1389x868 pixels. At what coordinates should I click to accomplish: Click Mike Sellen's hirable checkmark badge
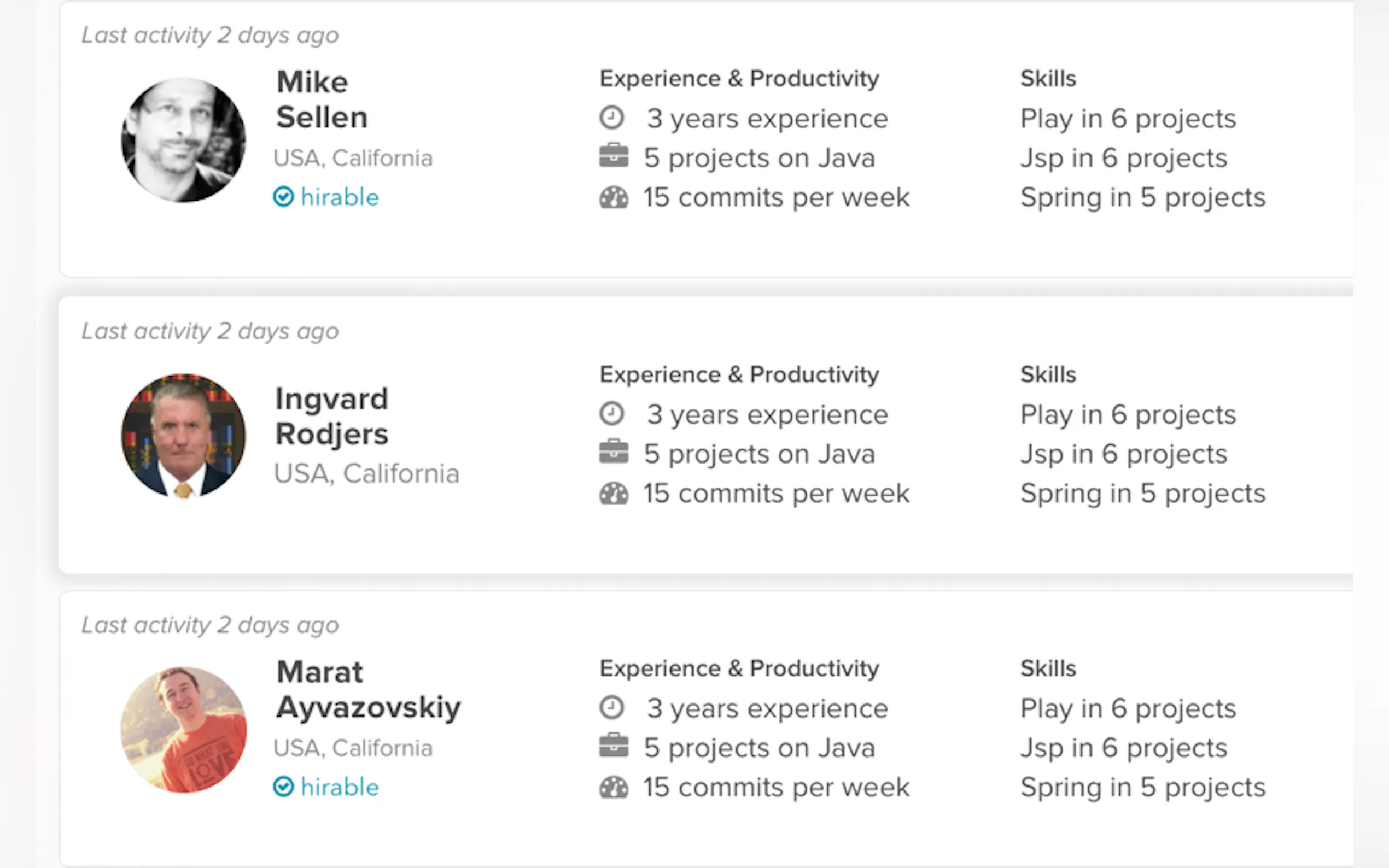click(x=283, y=197)
